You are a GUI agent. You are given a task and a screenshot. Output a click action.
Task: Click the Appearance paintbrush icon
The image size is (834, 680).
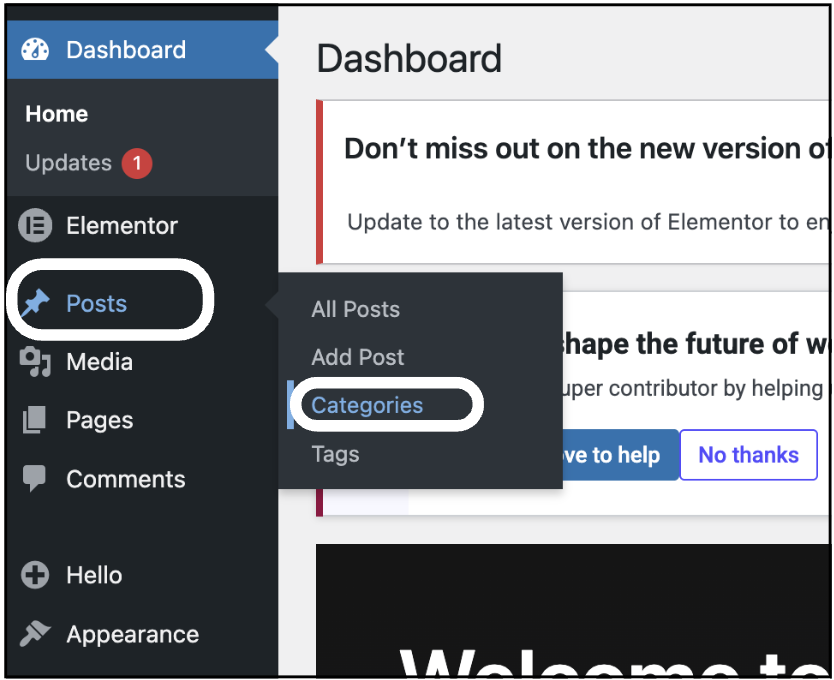tap(35, 634)
